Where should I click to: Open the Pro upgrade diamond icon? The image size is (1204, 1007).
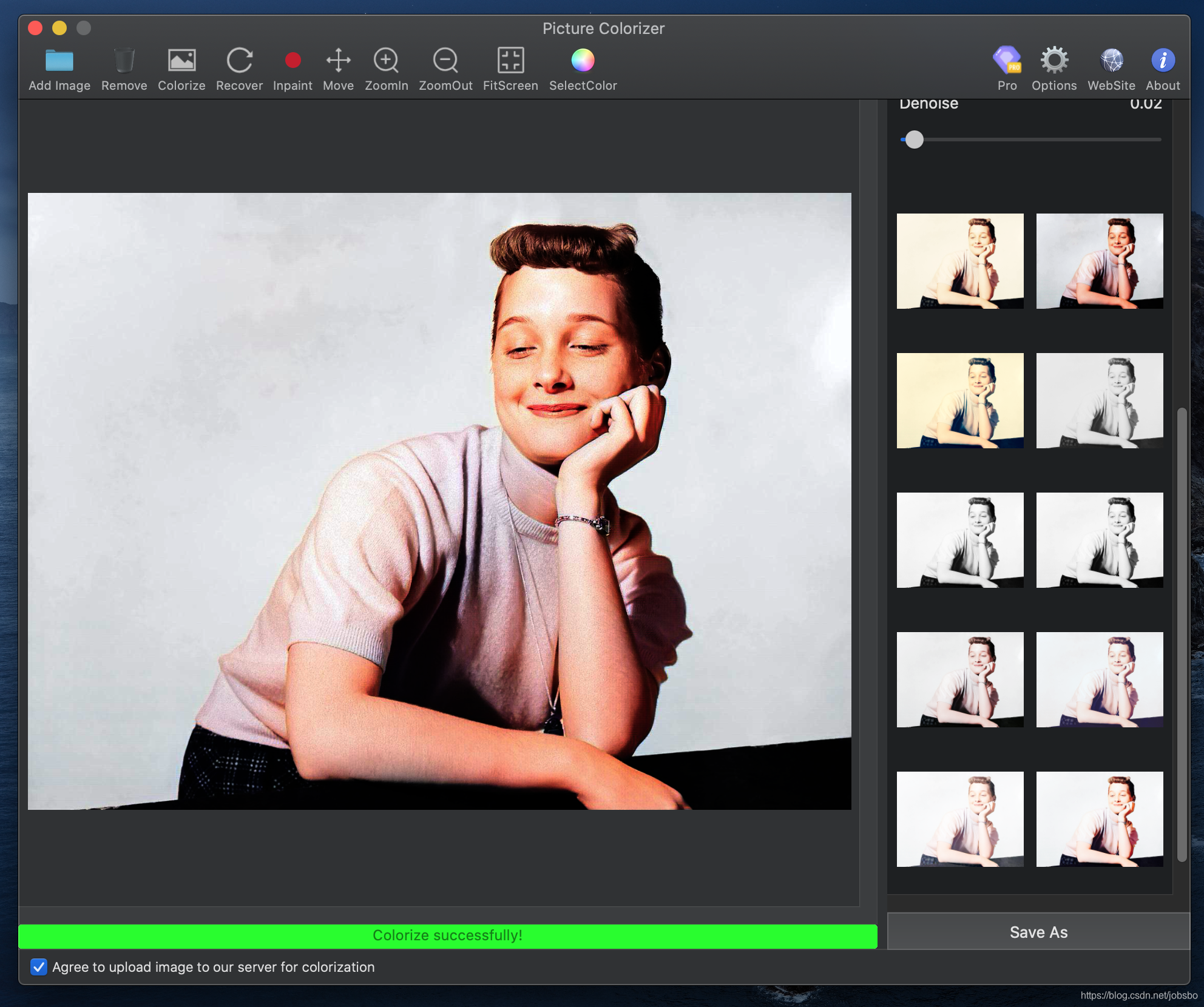tap(1007, 61)
